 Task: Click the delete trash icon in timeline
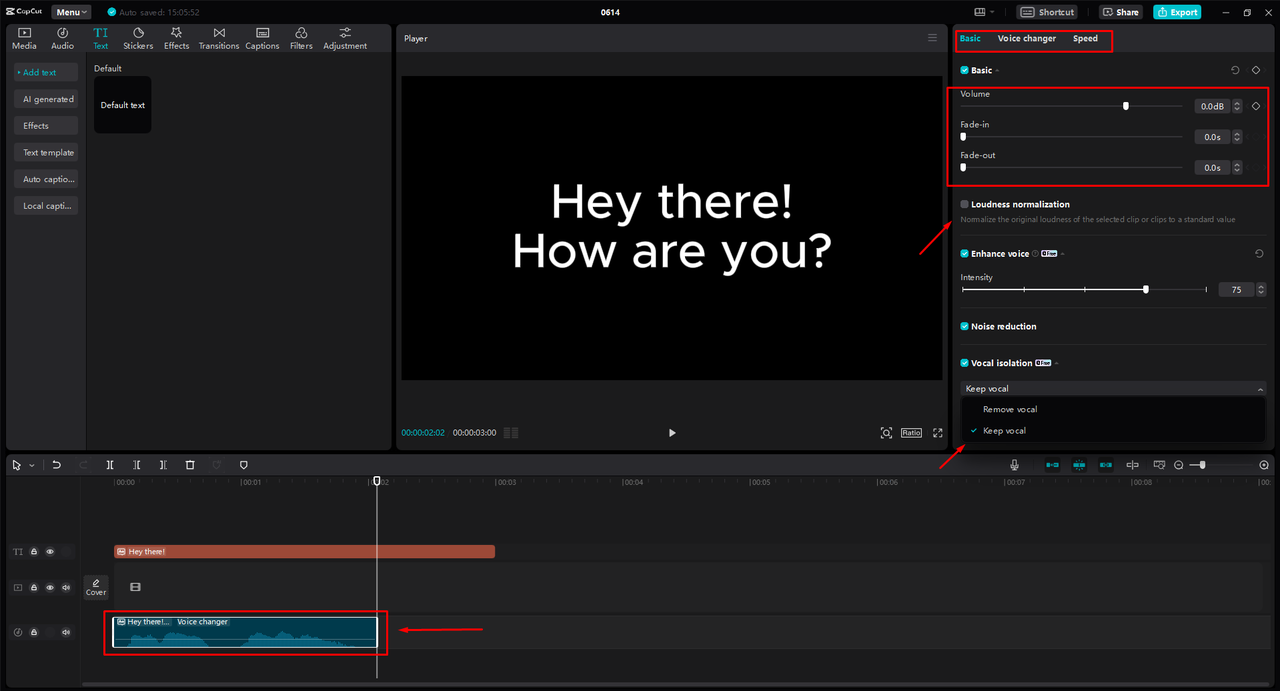click(x=190, y=465)
